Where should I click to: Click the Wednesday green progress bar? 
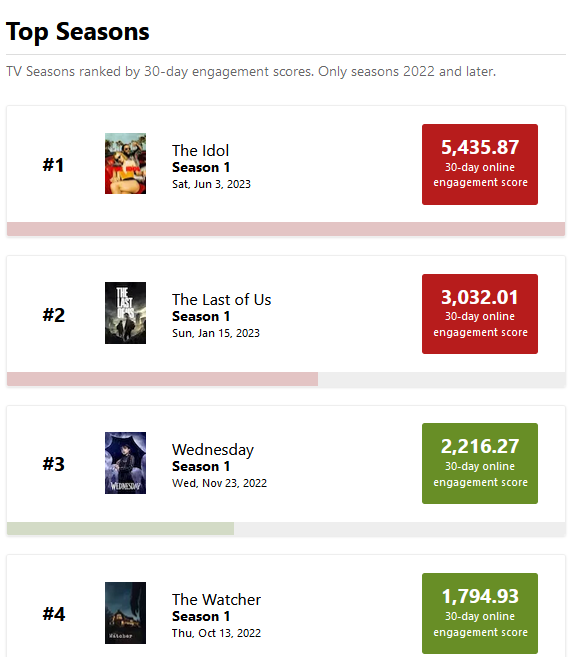[121, 528]
